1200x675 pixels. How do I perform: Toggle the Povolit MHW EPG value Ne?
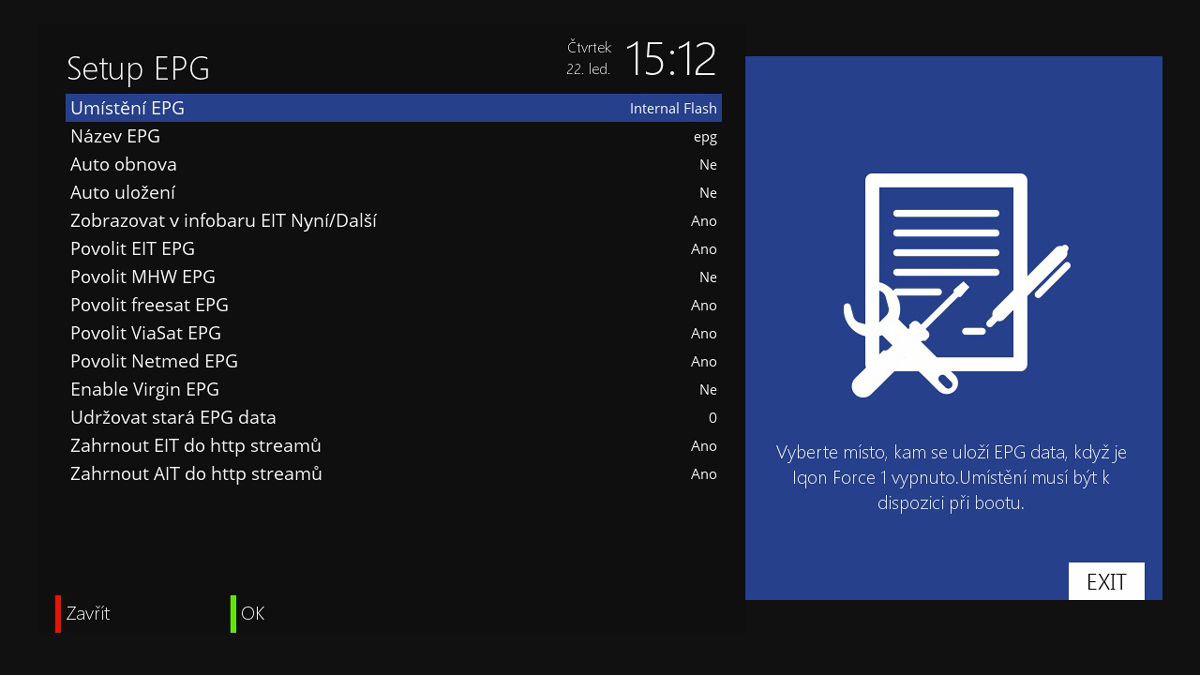(x=708, y=277)
